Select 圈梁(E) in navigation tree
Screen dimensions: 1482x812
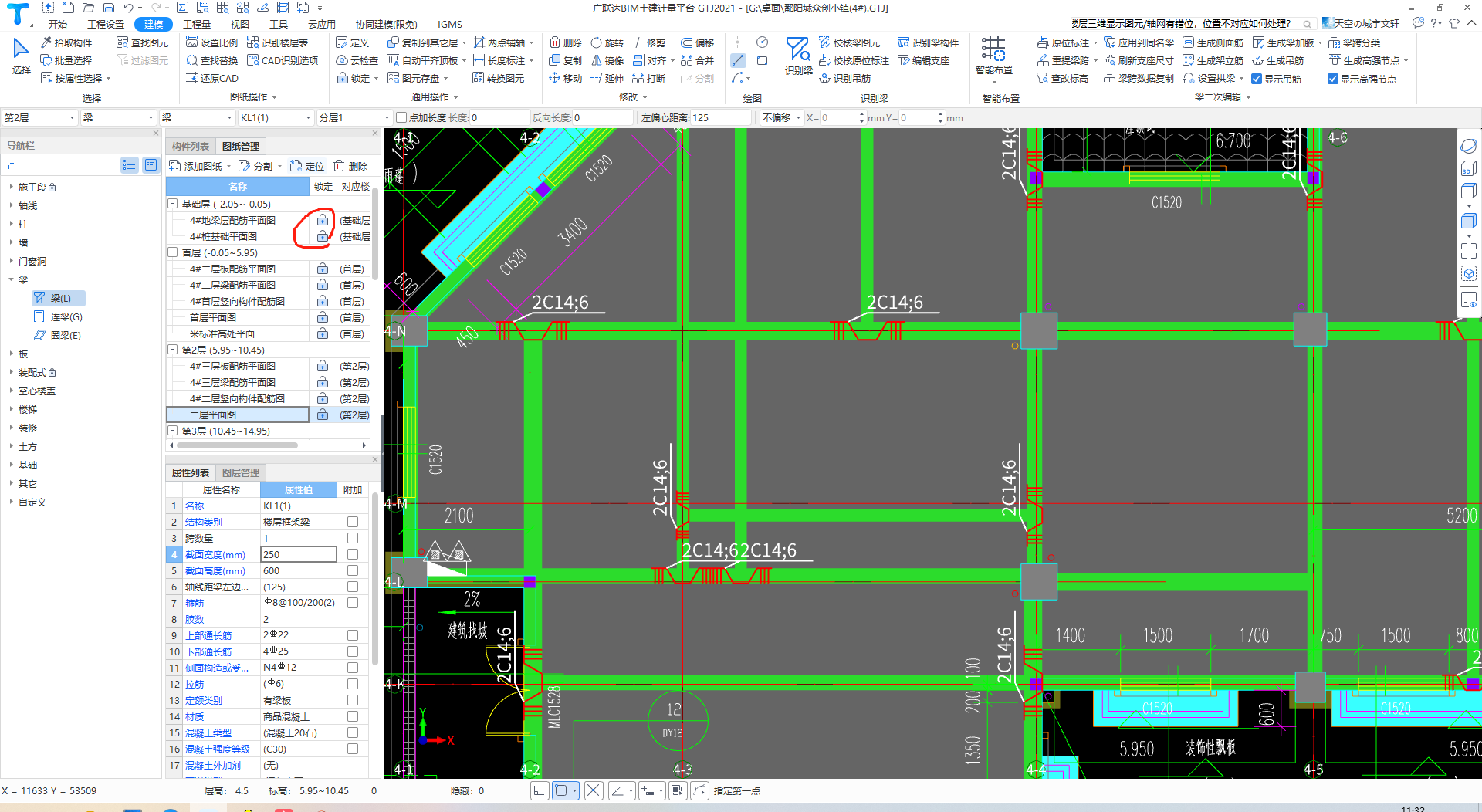[59, 335]
